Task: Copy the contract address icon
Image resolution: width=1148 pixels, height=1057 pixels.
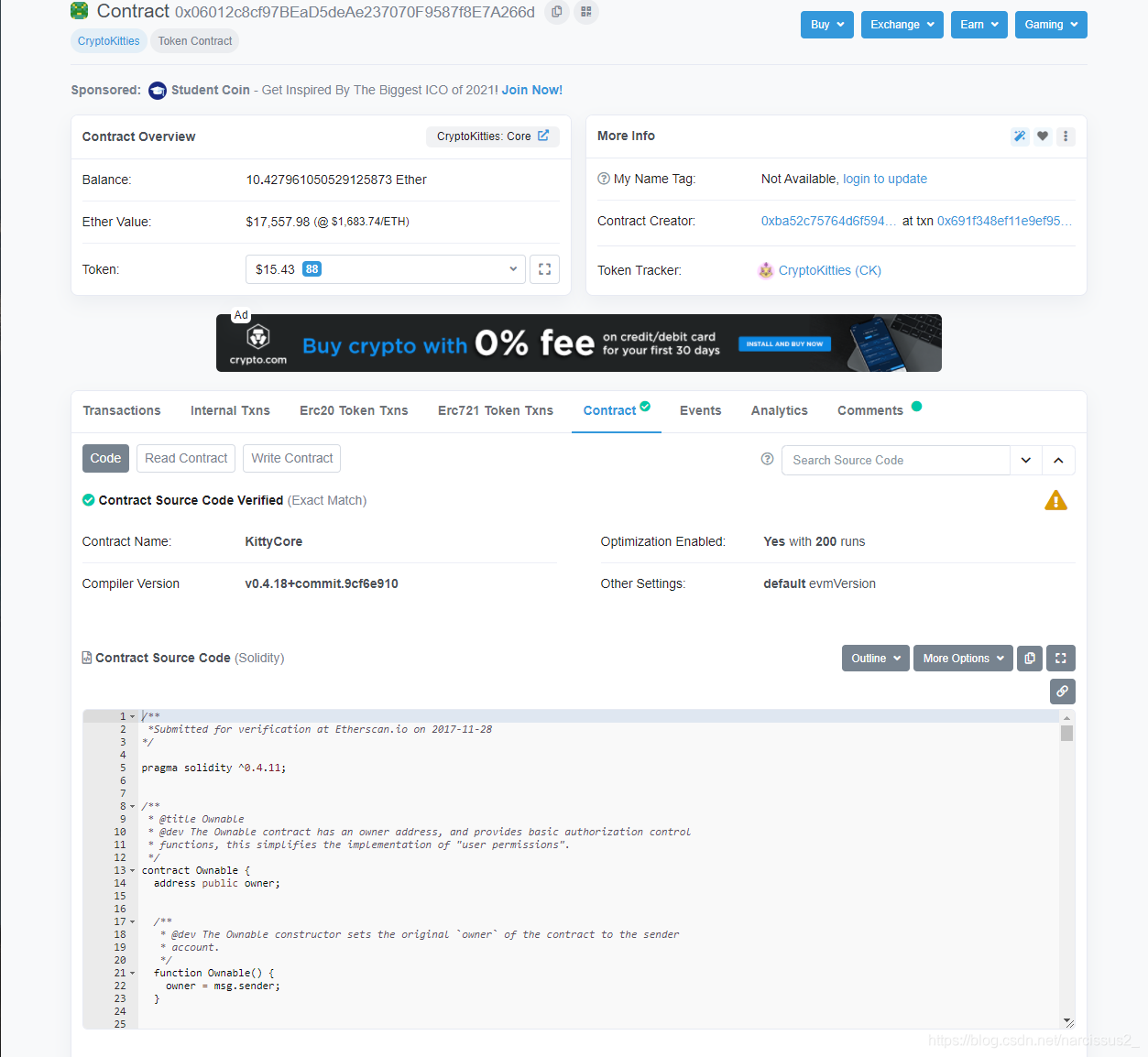Action: click(x=557, y=12)
